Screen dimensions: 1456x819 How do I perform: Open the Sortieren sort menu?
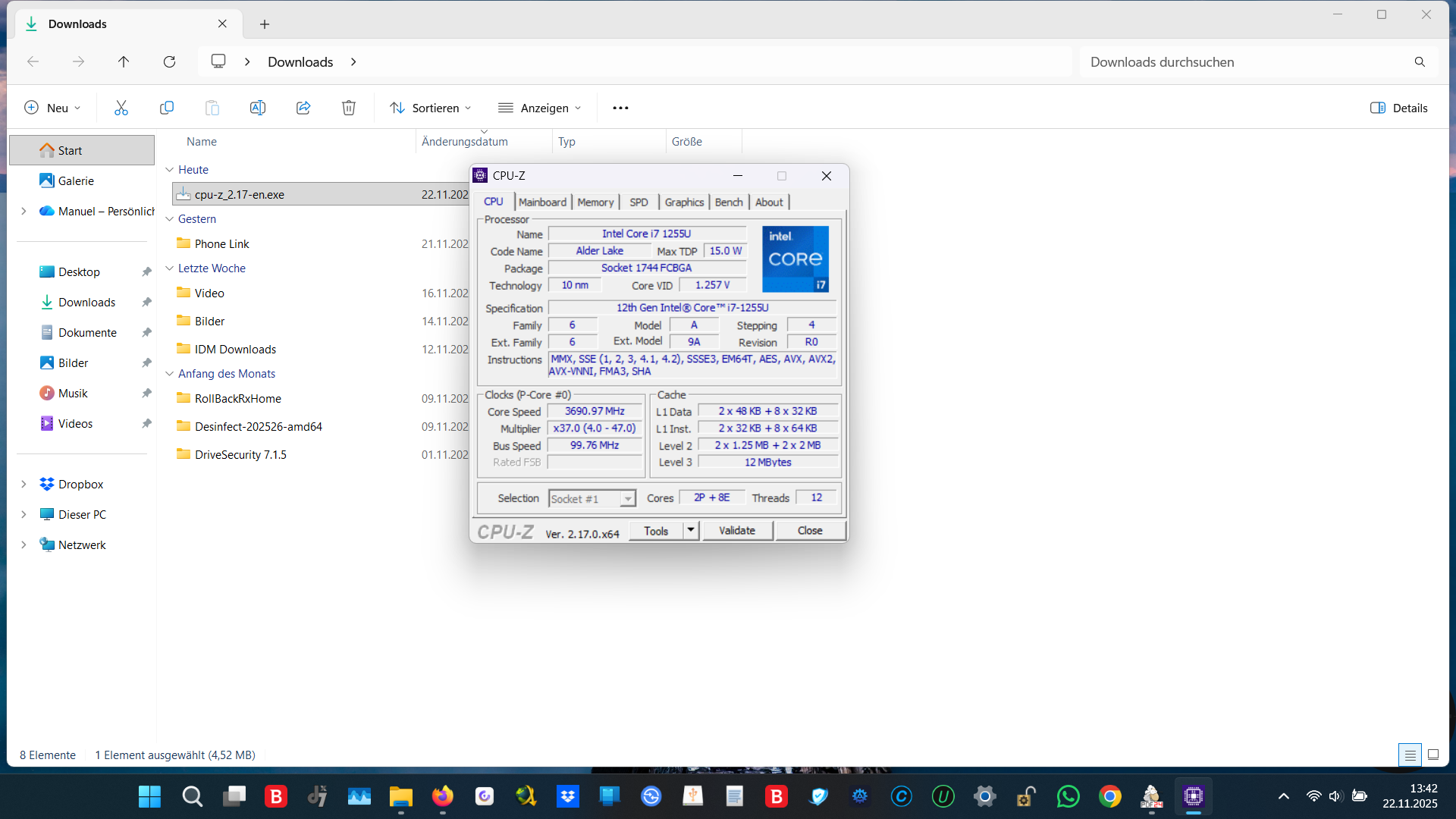click(x=430, y=108)
